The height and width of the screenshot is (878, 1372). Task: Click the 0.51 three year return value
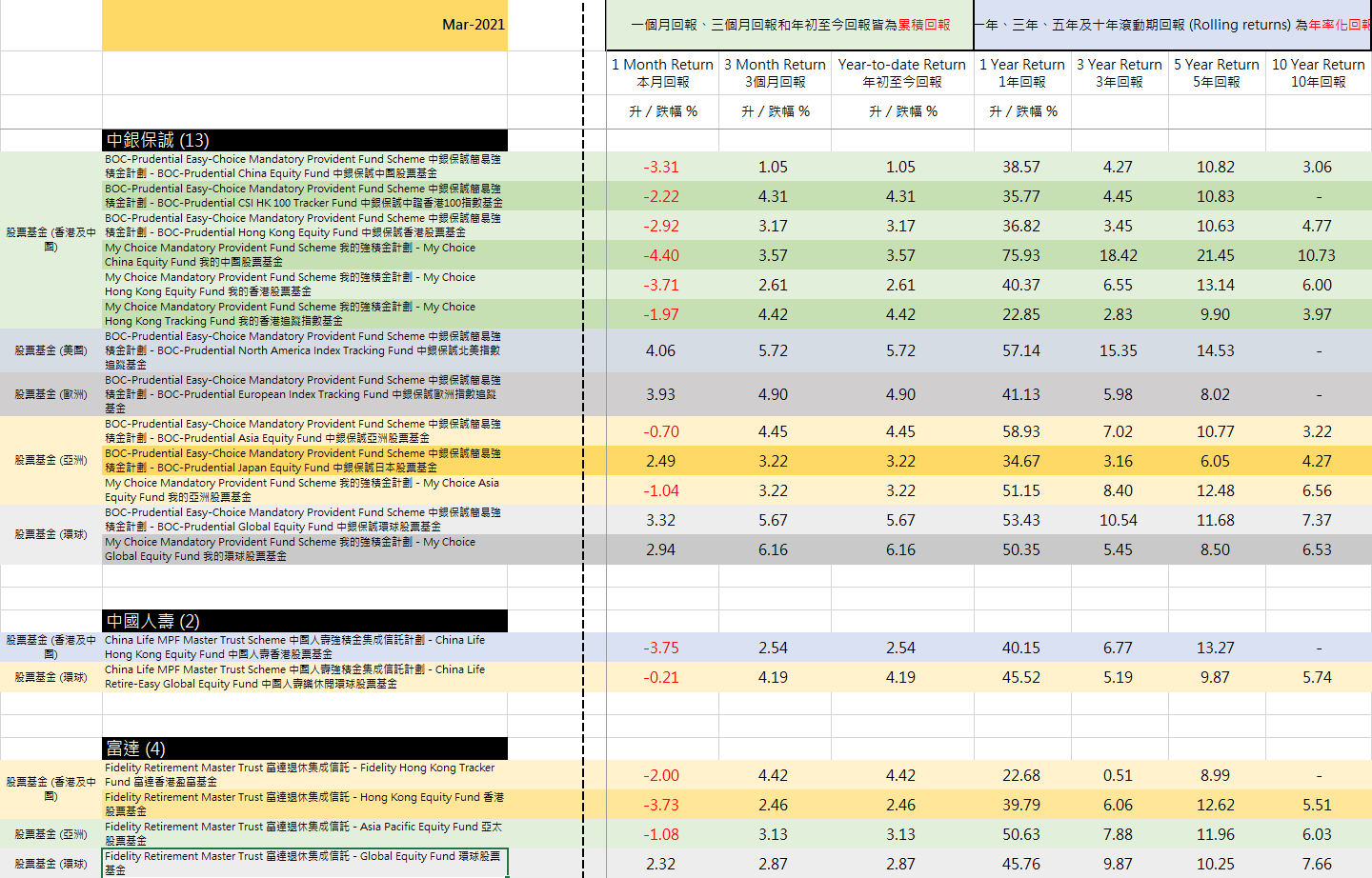1119,775
